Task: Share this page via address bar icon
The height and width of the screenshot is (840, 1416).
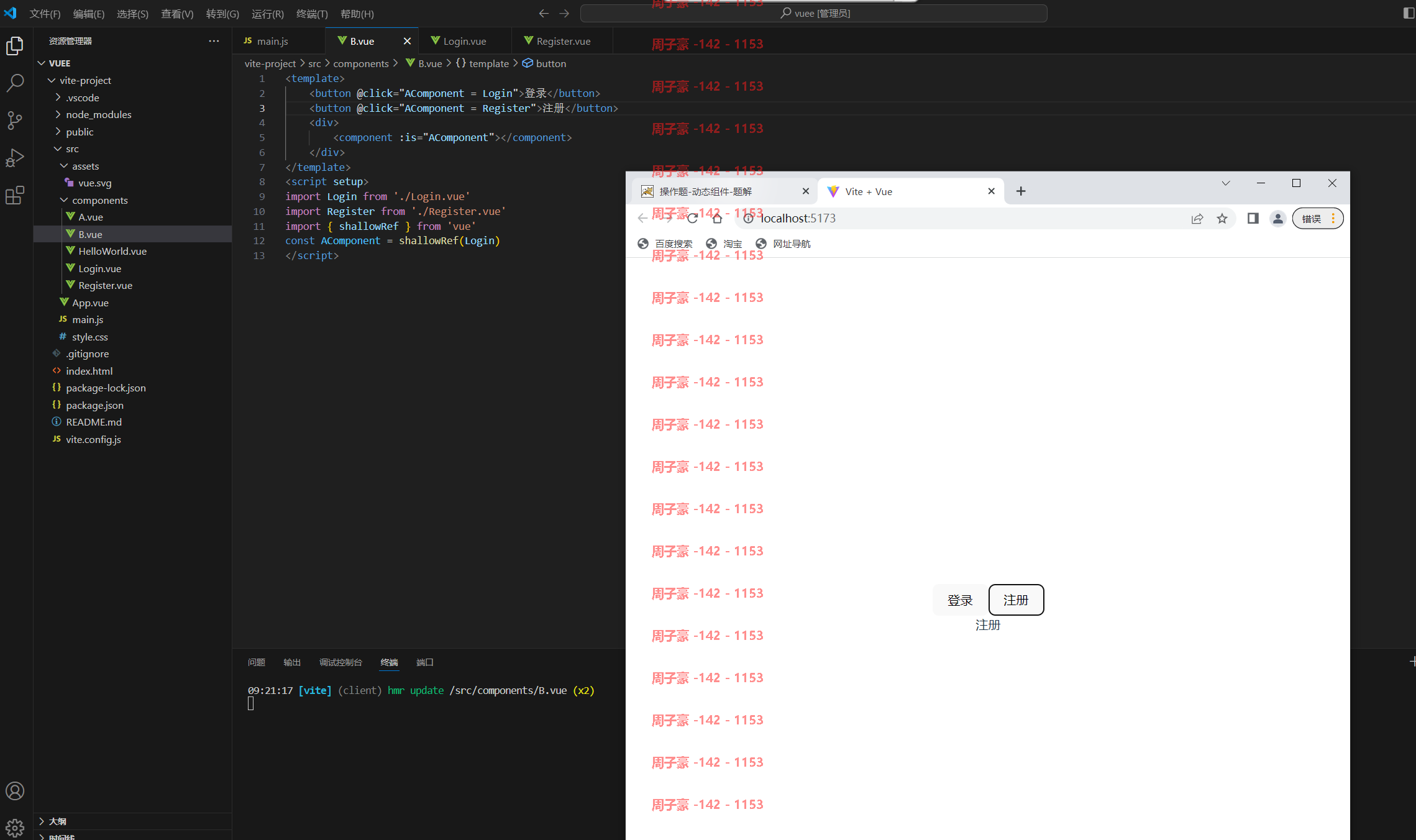Action: (1197, 218)
